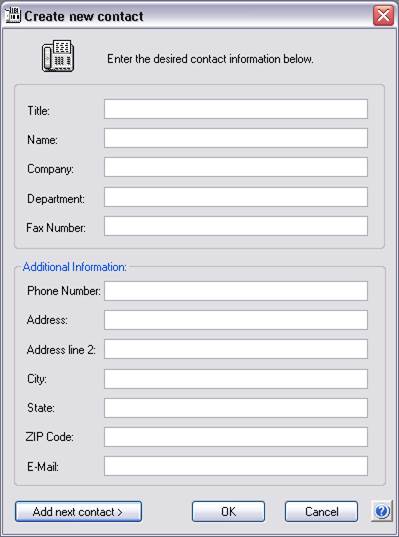Close the Create new contact dialog
399x537 pixels.
[383, 15]
